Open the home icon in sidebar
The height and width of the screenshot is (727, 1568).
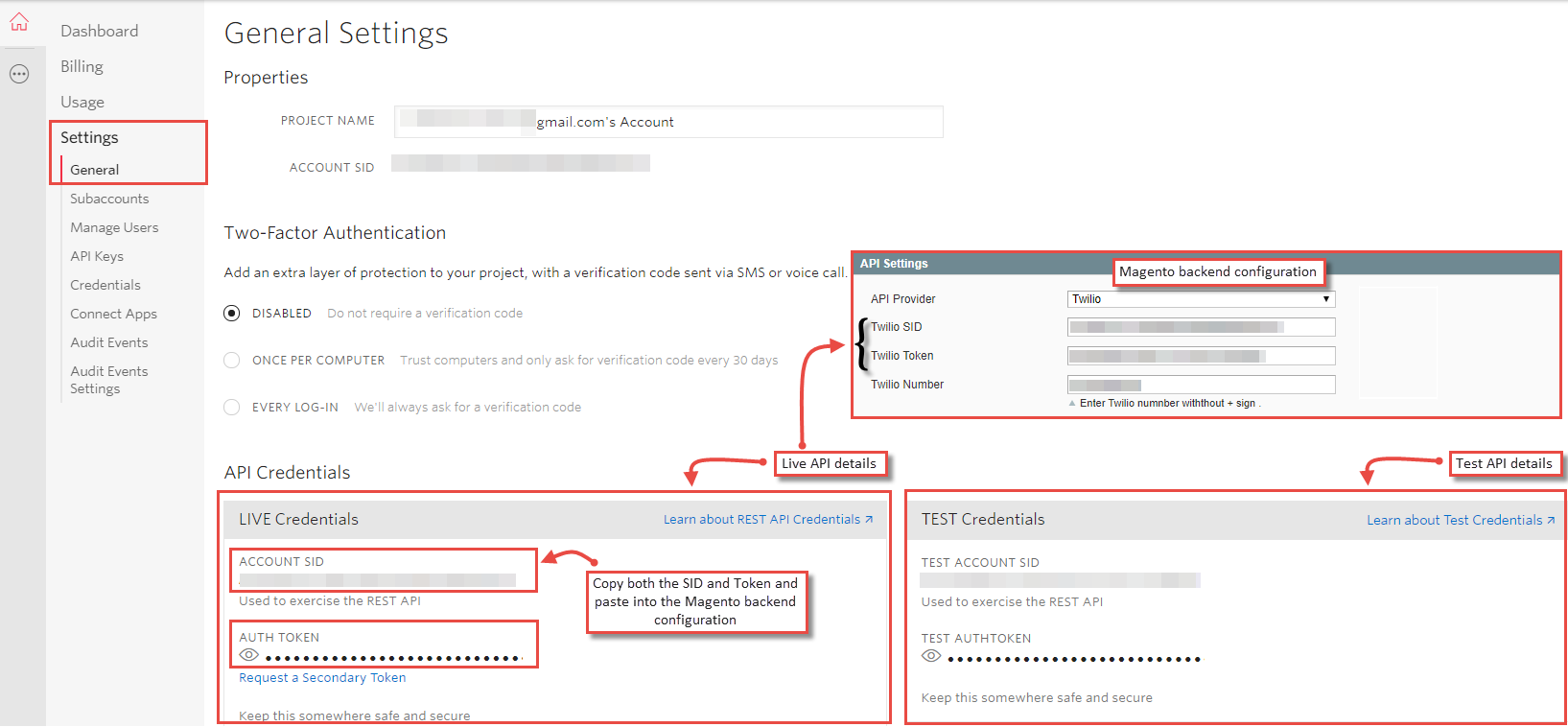coord(19,22)
